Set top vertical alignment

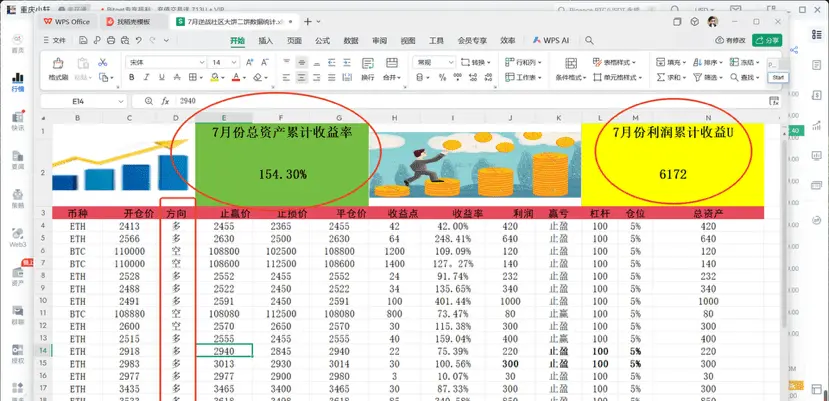click(286, 62)
